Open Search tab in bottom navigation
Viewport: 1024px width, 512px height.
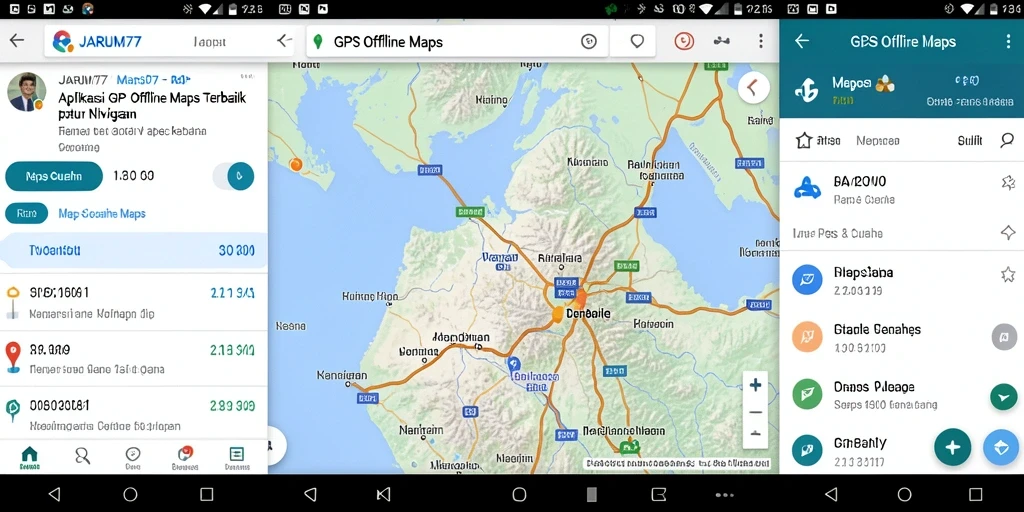[x=82, y=456]
